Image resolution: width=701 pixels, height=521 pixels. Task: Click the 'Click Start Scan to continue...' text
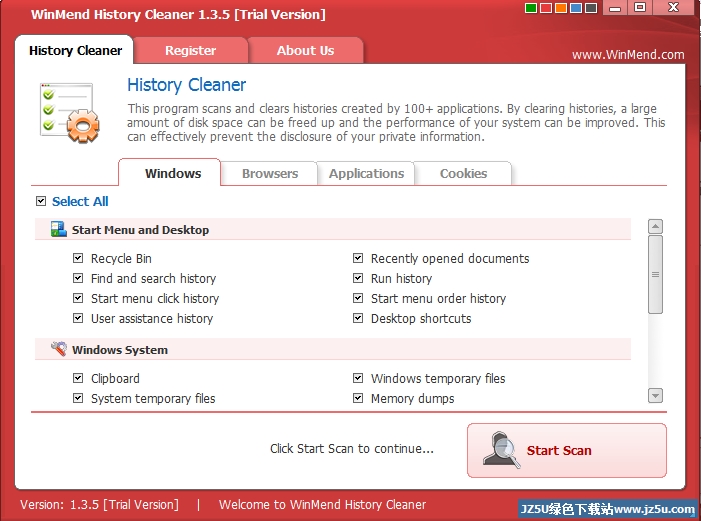[x=352, y=449]
